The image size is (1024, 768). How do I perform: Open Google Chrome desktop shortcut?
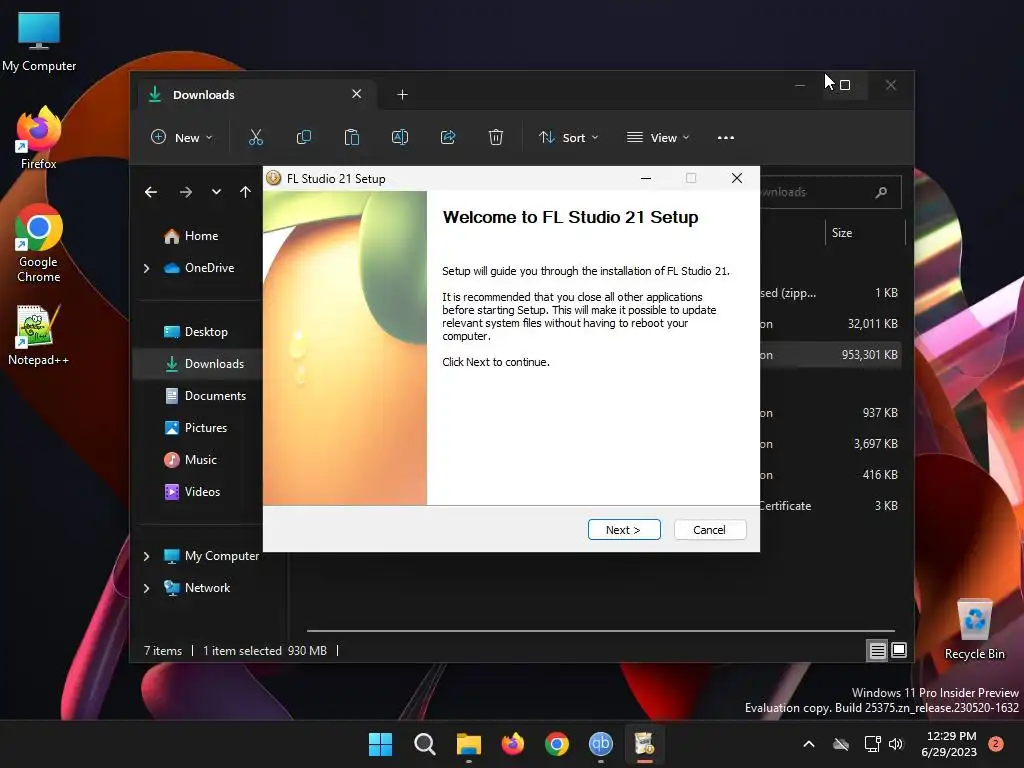pos(39,243)
